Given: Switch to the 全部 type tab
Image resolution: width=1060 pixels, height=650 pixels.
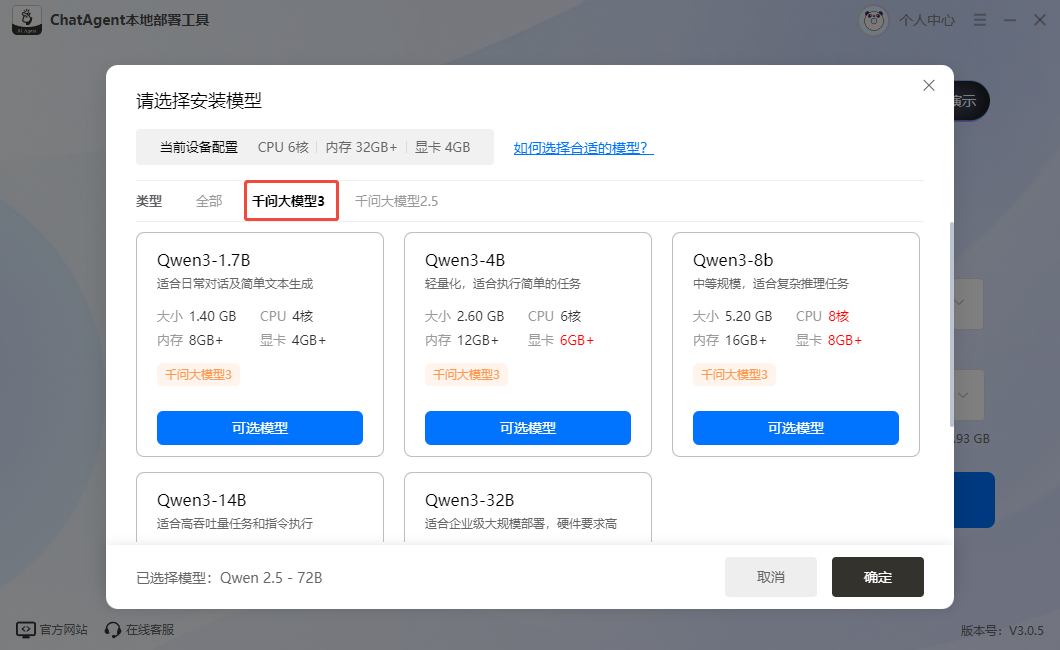Looking at the screenshot, I should (209, 201).
